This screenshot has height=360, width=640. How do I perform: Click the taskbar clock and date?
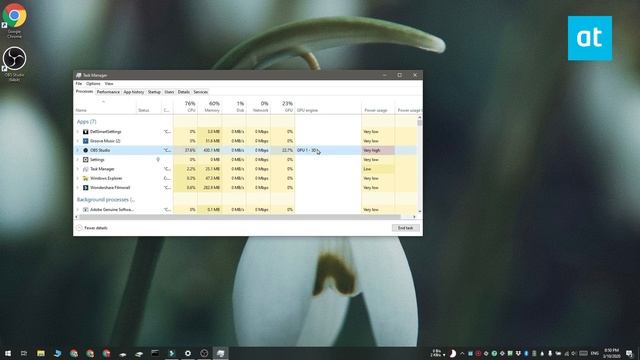(x=611, y=353)
